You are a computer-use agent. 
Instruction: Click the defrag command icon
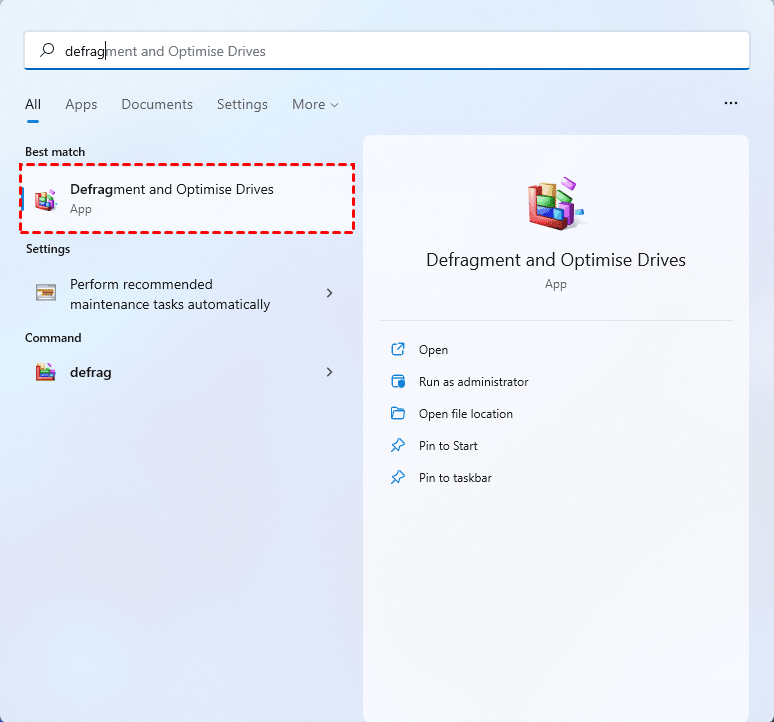pos(45,372)
